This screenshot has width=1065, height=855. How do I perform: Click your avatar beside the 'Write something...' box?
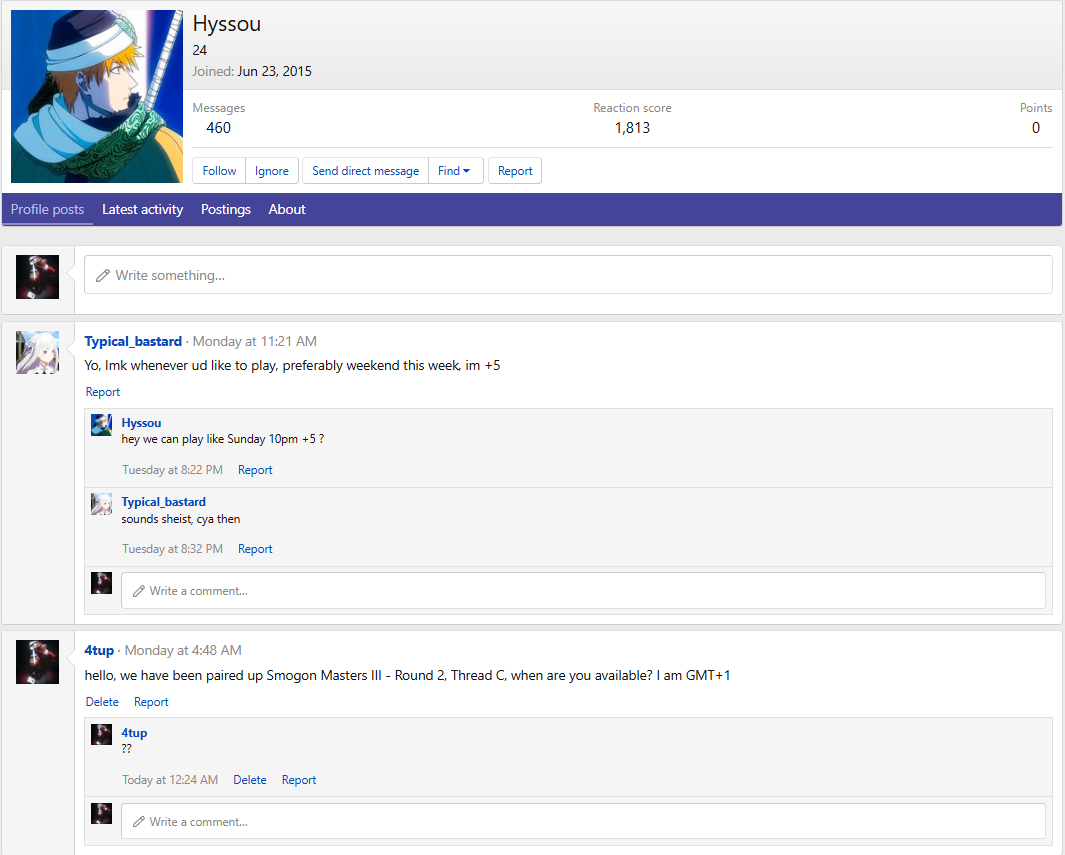[x=37, y=277]
